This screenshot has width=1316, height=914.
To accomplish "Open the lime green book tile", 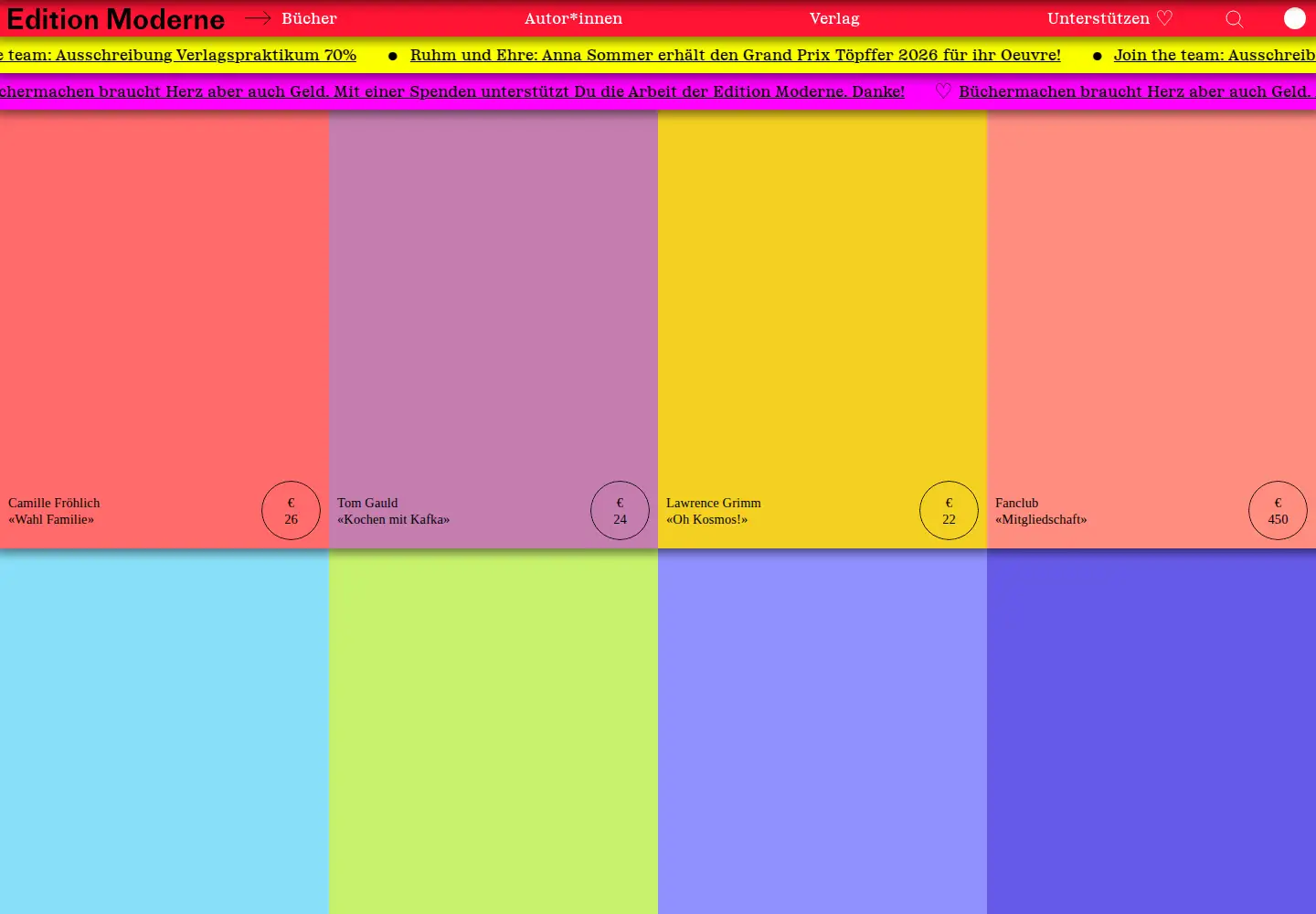I will [493, 731].
